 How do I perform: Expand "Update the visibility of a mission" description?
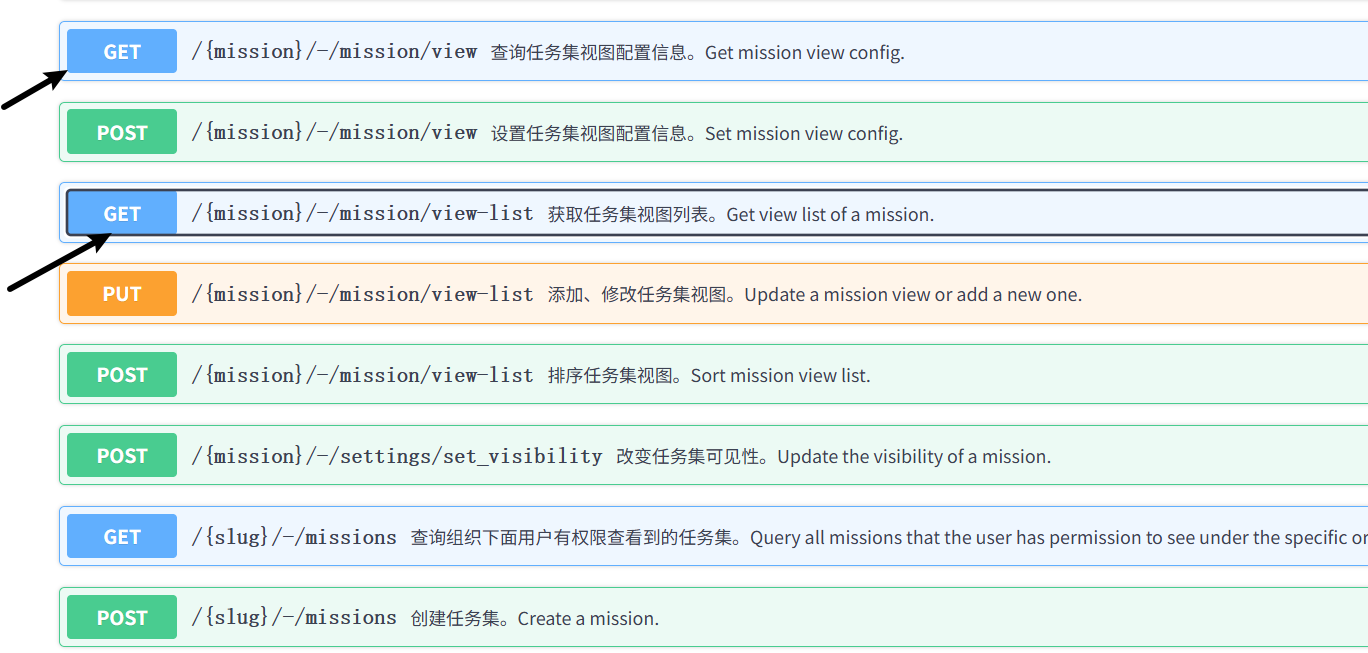tap(833, 457)
